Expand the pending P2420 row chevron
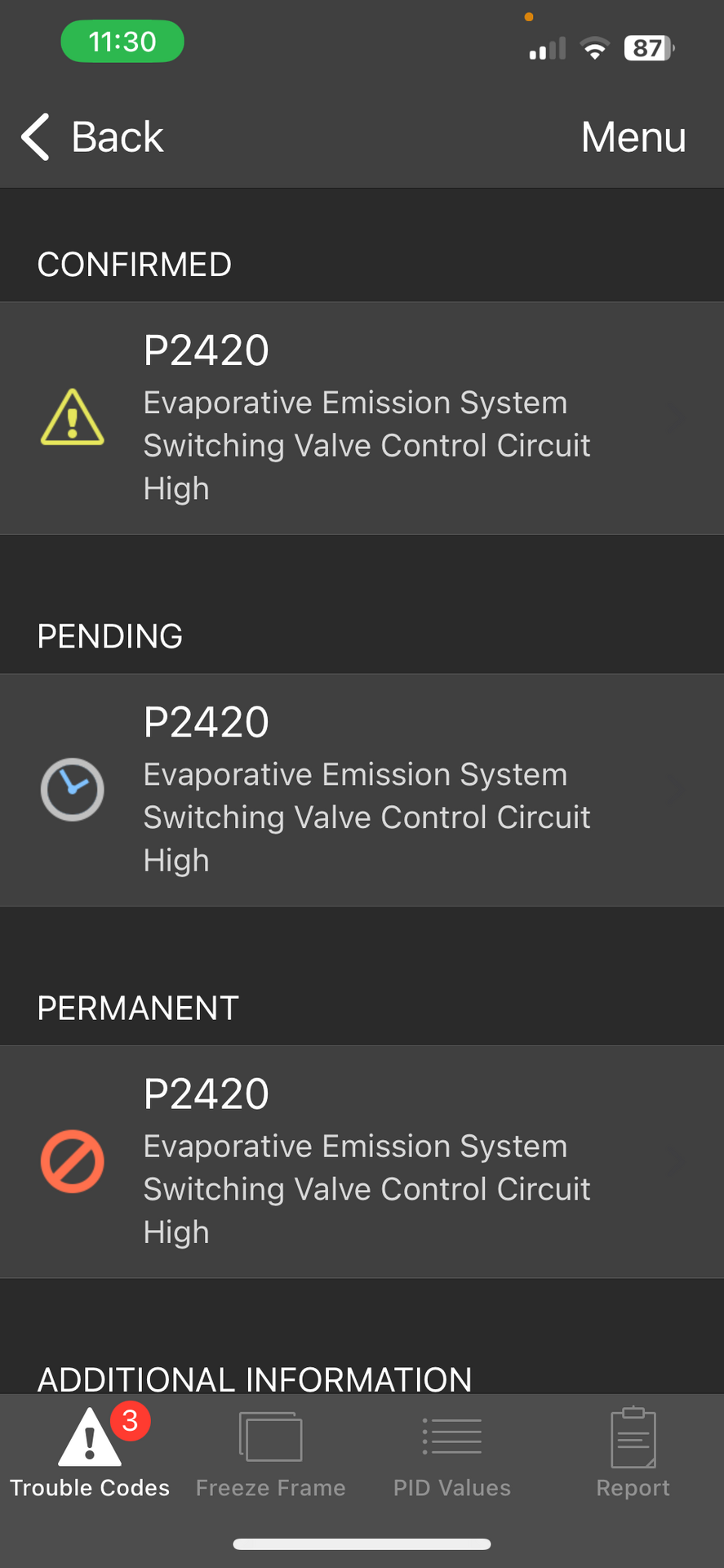724x1568 pixels. [674, 790]
